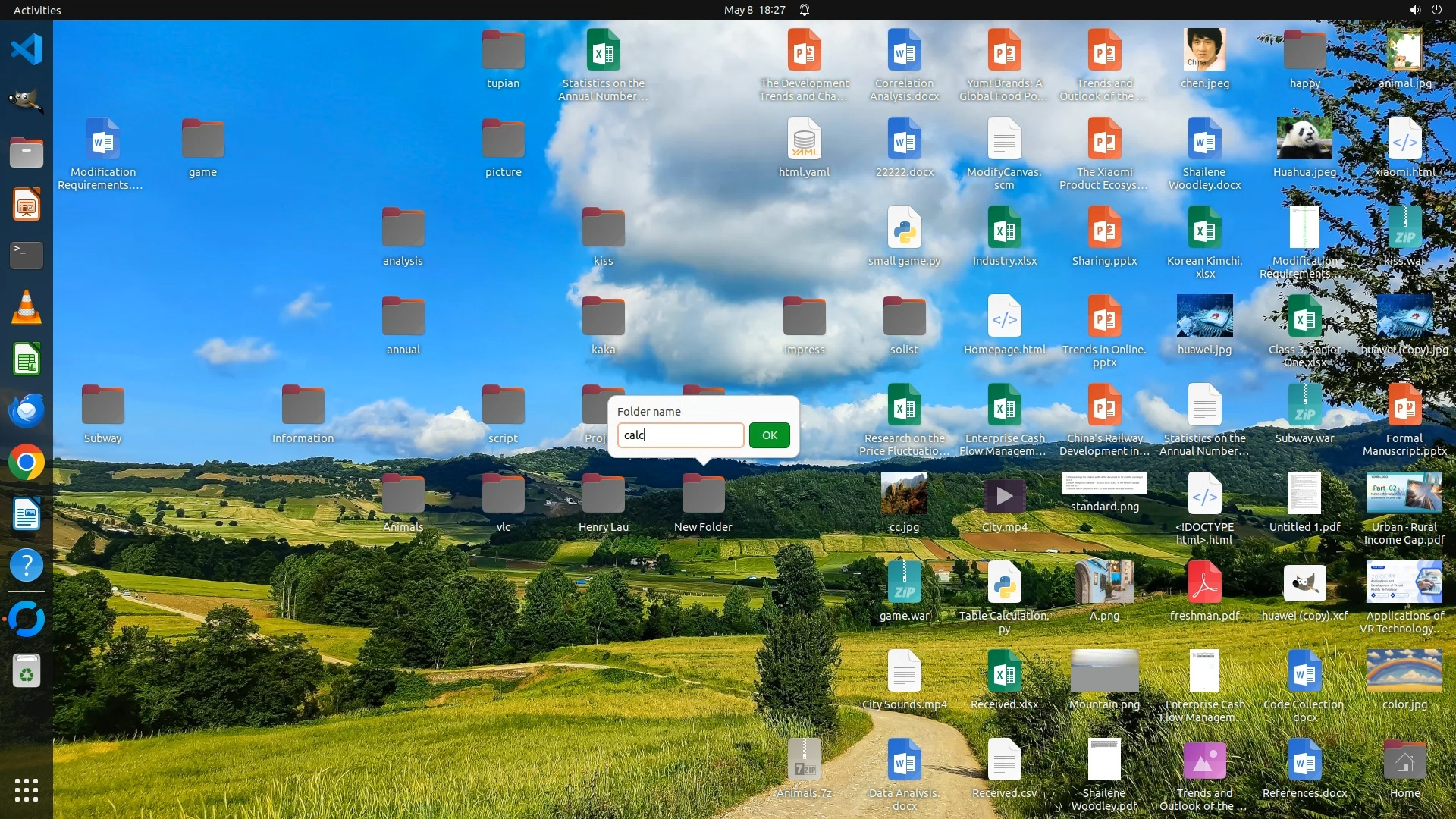Open system menu via volume icon

point(1414,10)
